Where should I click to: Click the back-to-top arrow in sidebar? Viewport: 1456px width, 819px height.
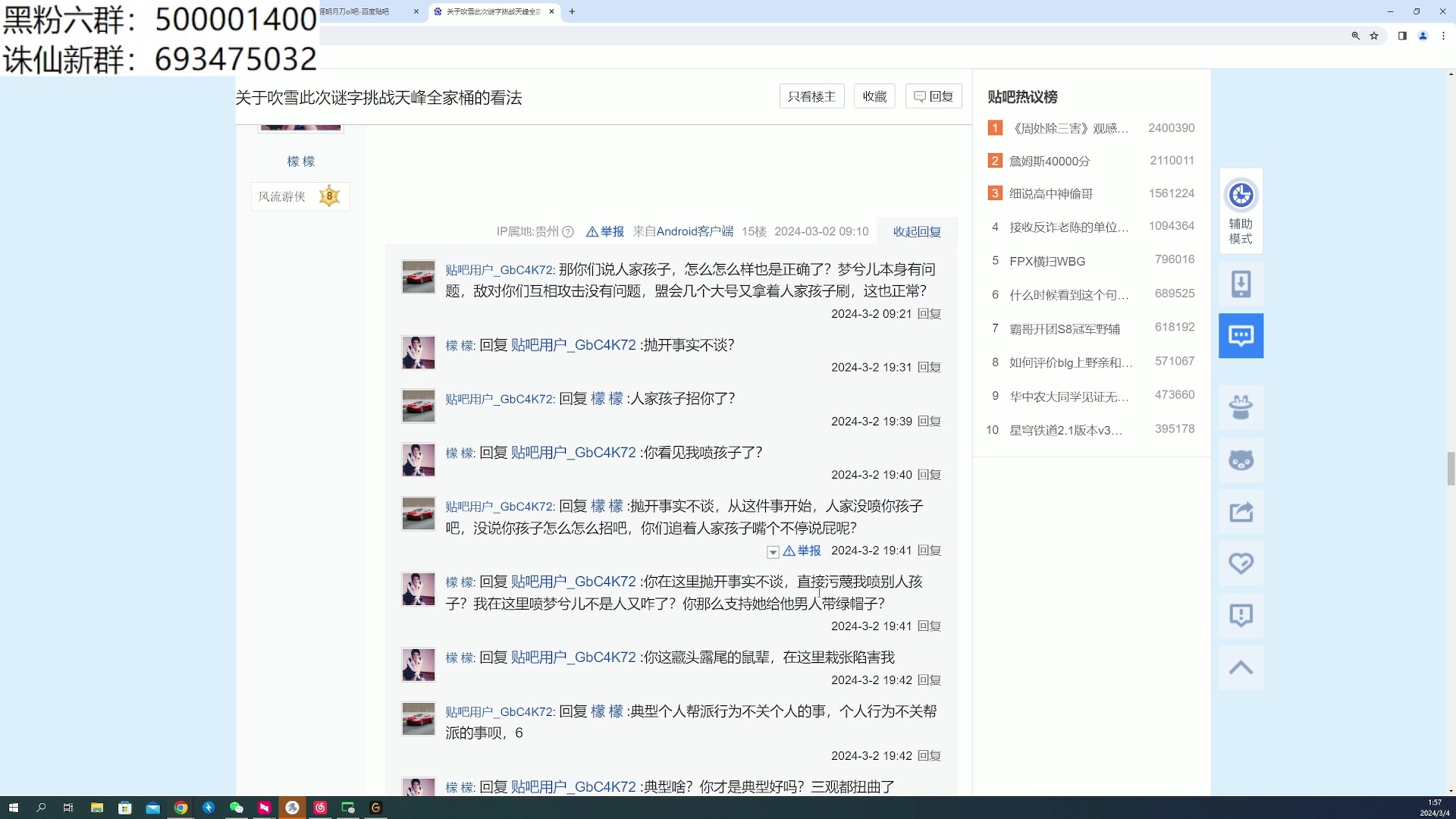1241,667
